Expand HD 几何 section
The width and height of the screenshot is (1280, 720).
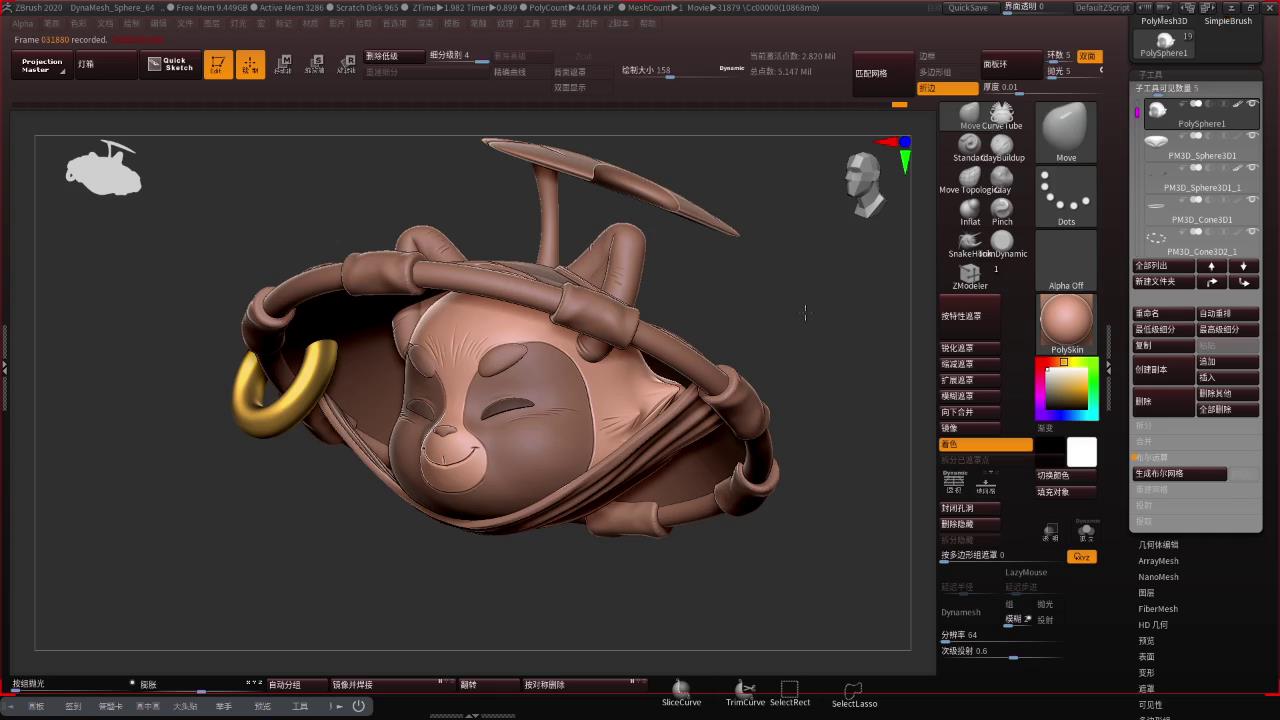(x=1153, y=625)
